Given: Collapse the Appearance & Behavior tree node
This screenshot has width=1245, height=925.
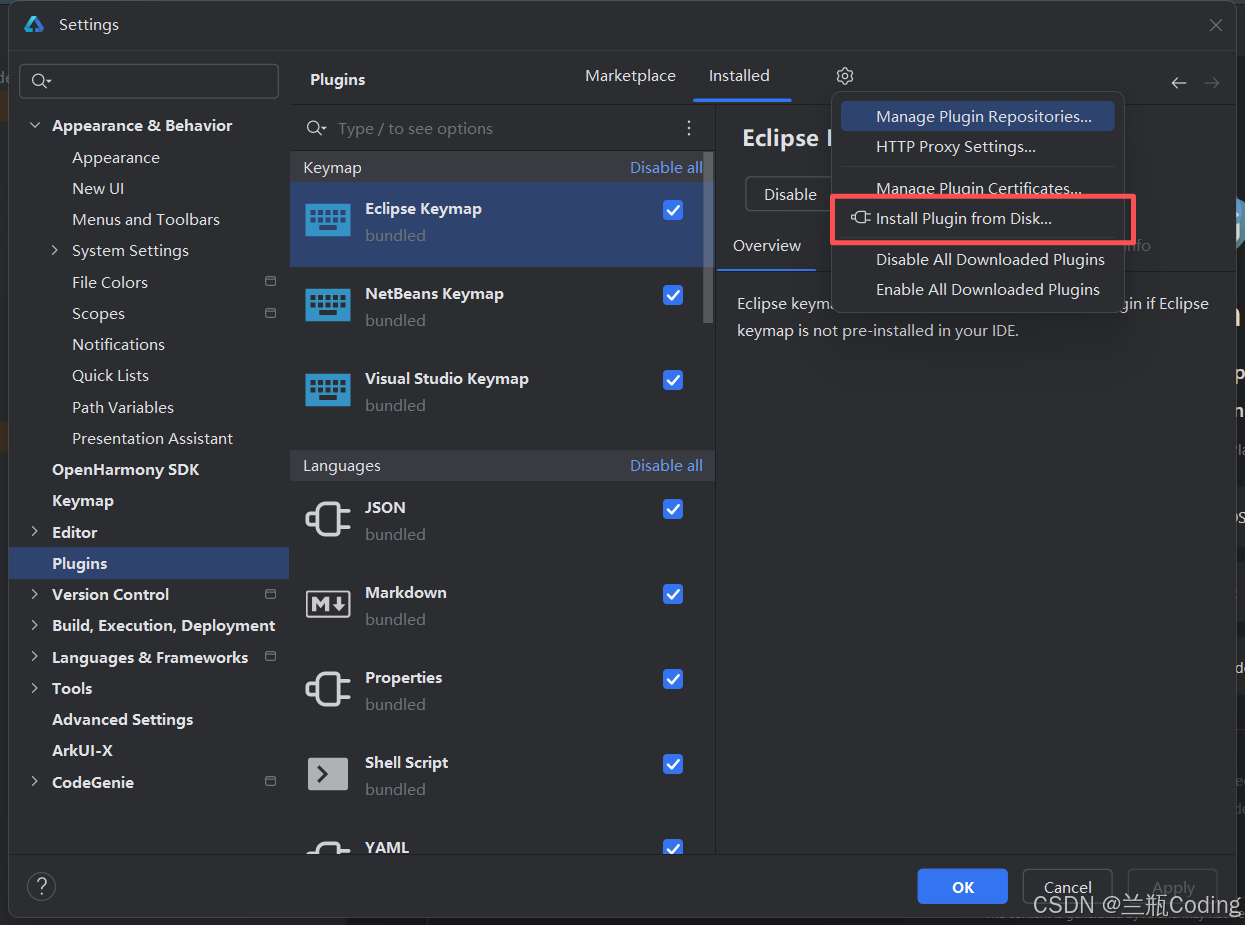Looking at the screenshot, I should click(35, 125).
